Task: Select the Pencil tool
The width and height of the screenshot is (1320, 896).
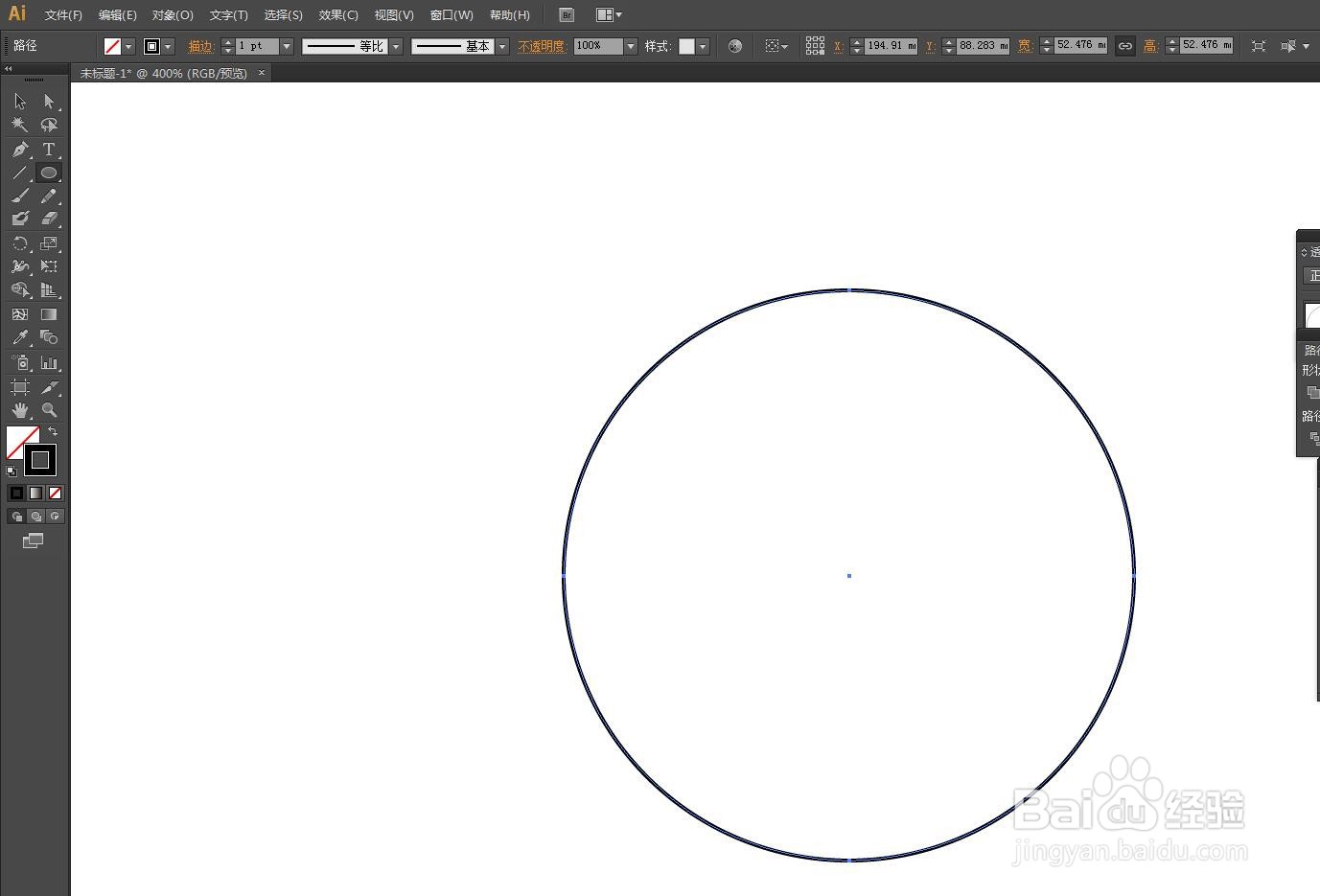Action: click(49, 196)
